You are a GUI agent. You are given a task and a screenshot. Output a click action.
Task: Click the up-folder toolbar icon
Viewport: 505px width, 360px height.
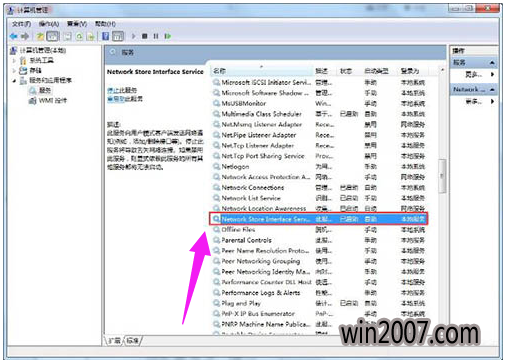pyautogui.click(x=40, y=36)
